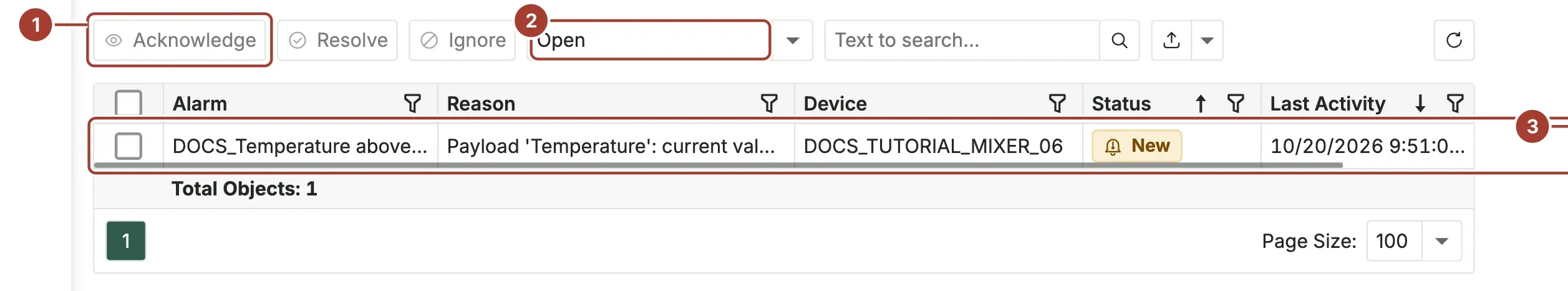Toggle the select-all header checkbox
Image resolution: width=1568 pixels, height=291 pixels.
coord(128,103)
